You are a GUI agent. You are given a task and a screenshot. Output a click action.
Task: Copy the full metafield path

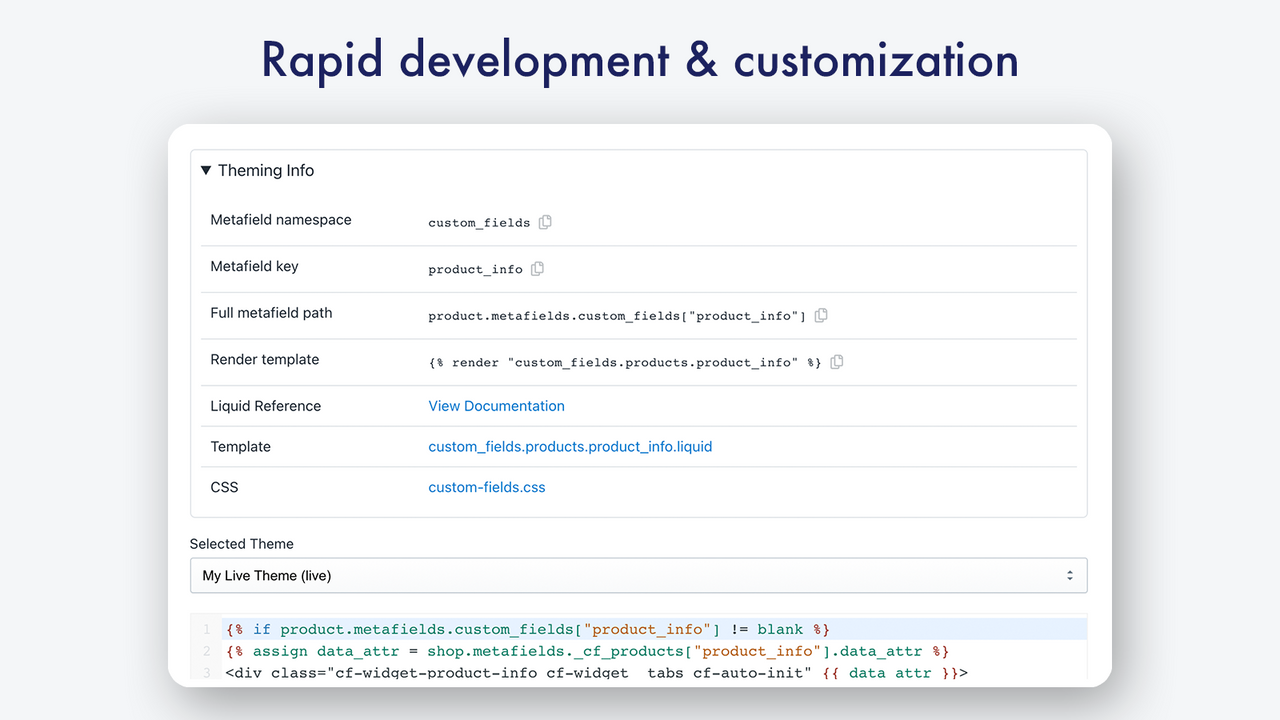pos(821,315)
